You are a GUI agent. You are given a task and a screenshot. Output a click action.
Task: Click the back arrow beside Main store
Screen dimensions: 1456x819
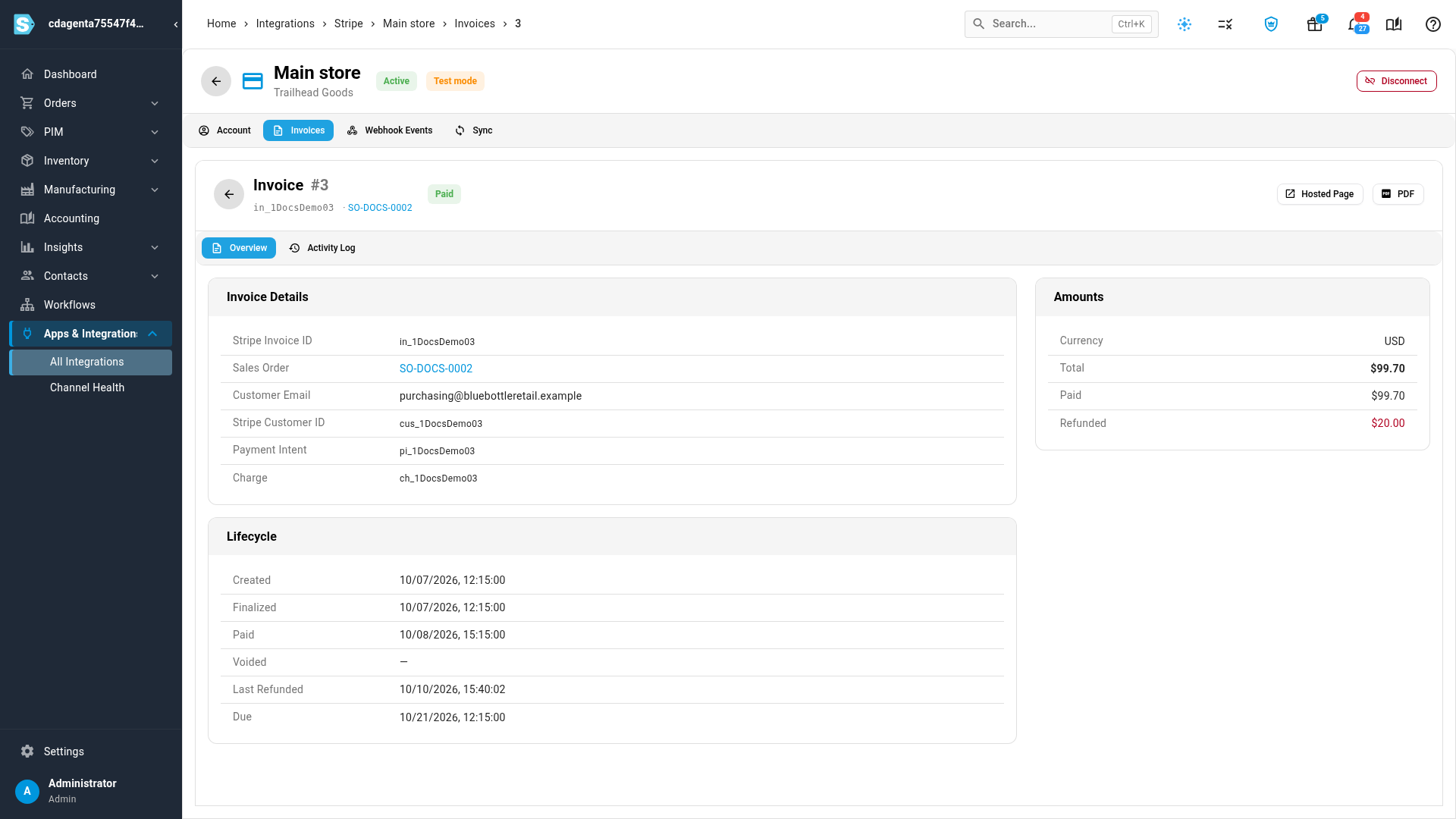pos(216,81)
